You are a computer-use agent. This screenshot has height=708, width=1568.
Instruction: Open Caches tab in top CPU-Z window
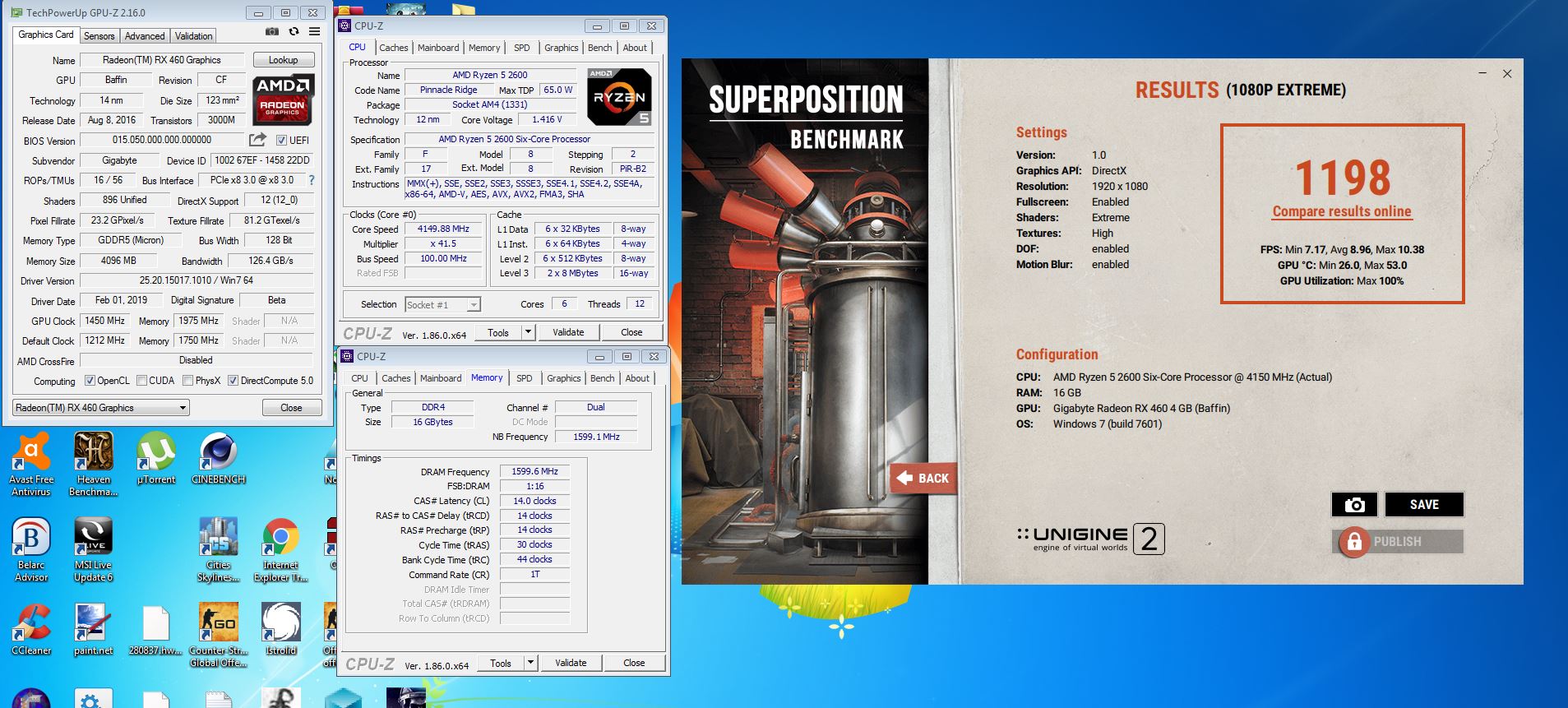point(394,48)
